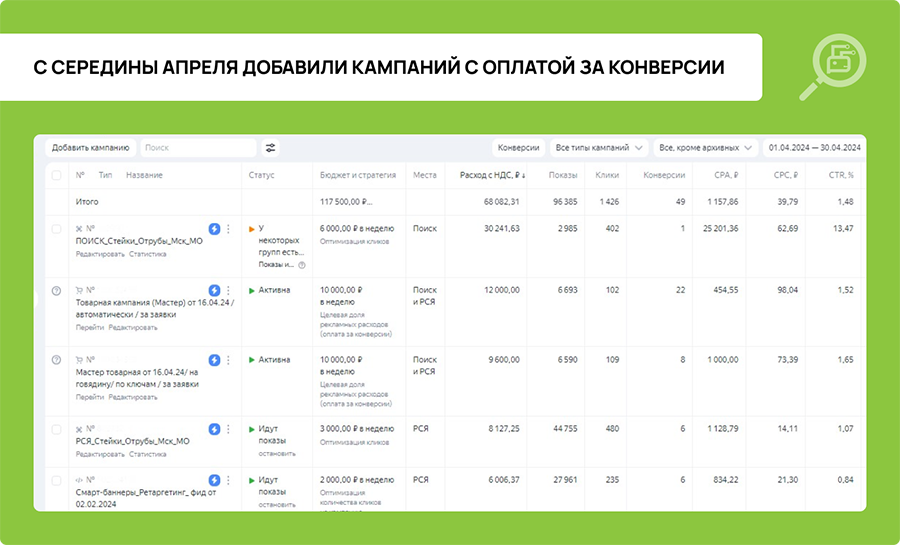This screenshot has height=545, width=900.
Task: Check the box for Смарт-баннеры_Ретаргетинг campaign
Action: [x=56, y=480]
